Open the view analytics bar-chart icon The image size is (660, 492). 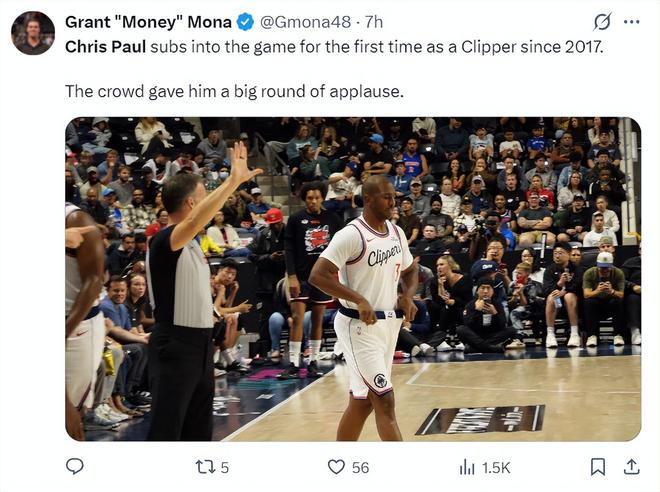coord(467,466)
